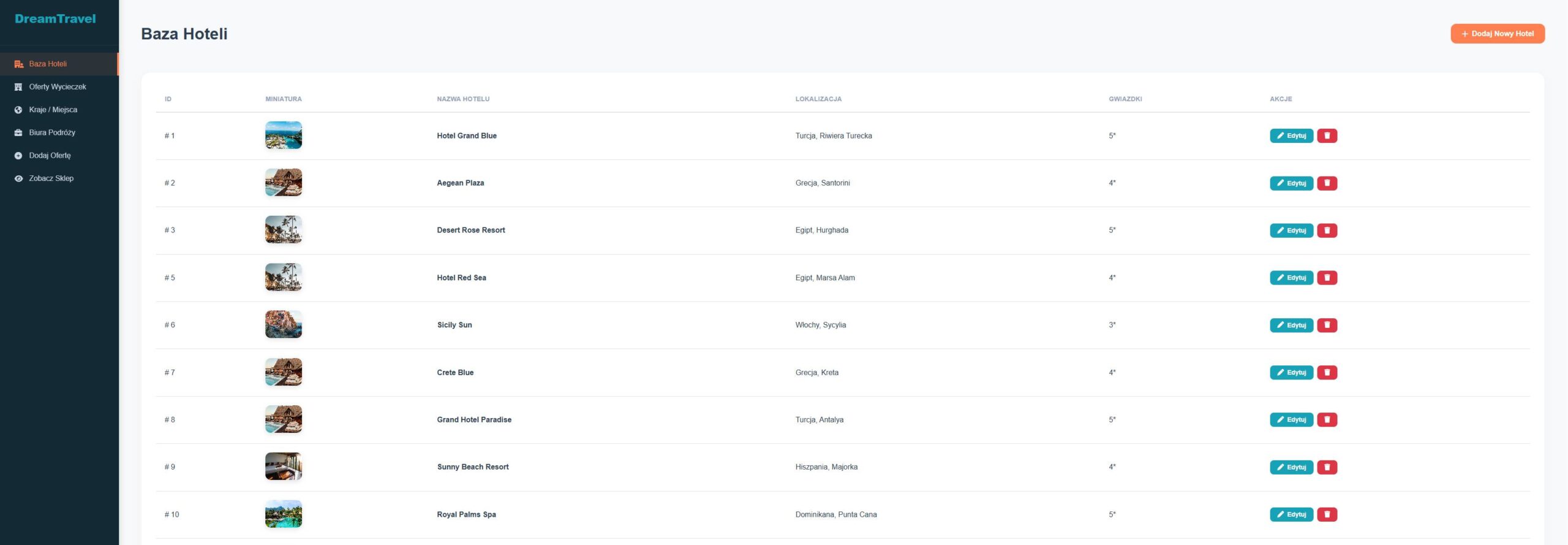Delete Hotel Grand Blue with trash icon

coord(1327,135)
